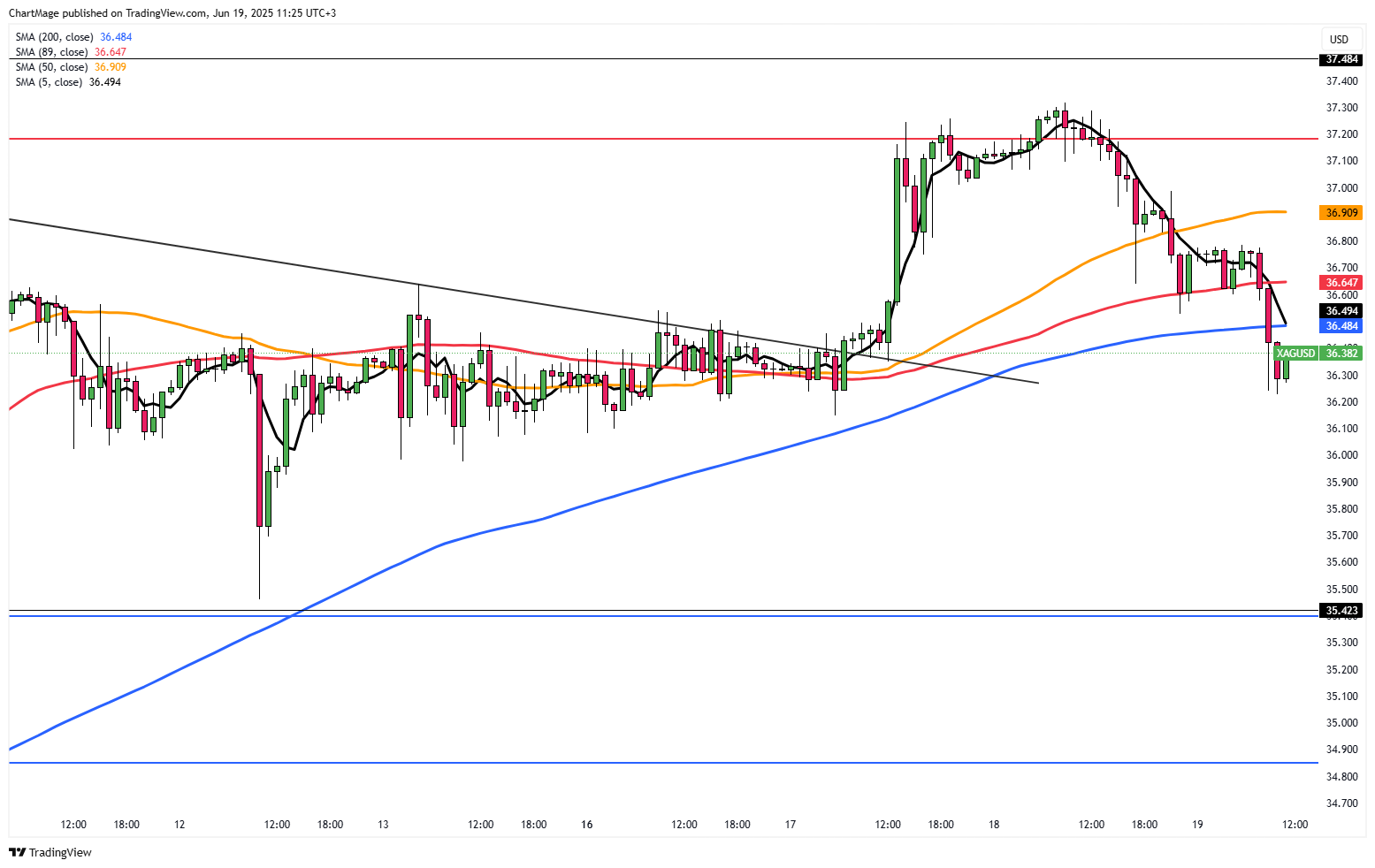Click the orange 36.909 SMA price label
The height and width of the screenshot is (868, 1375).
1341,213
